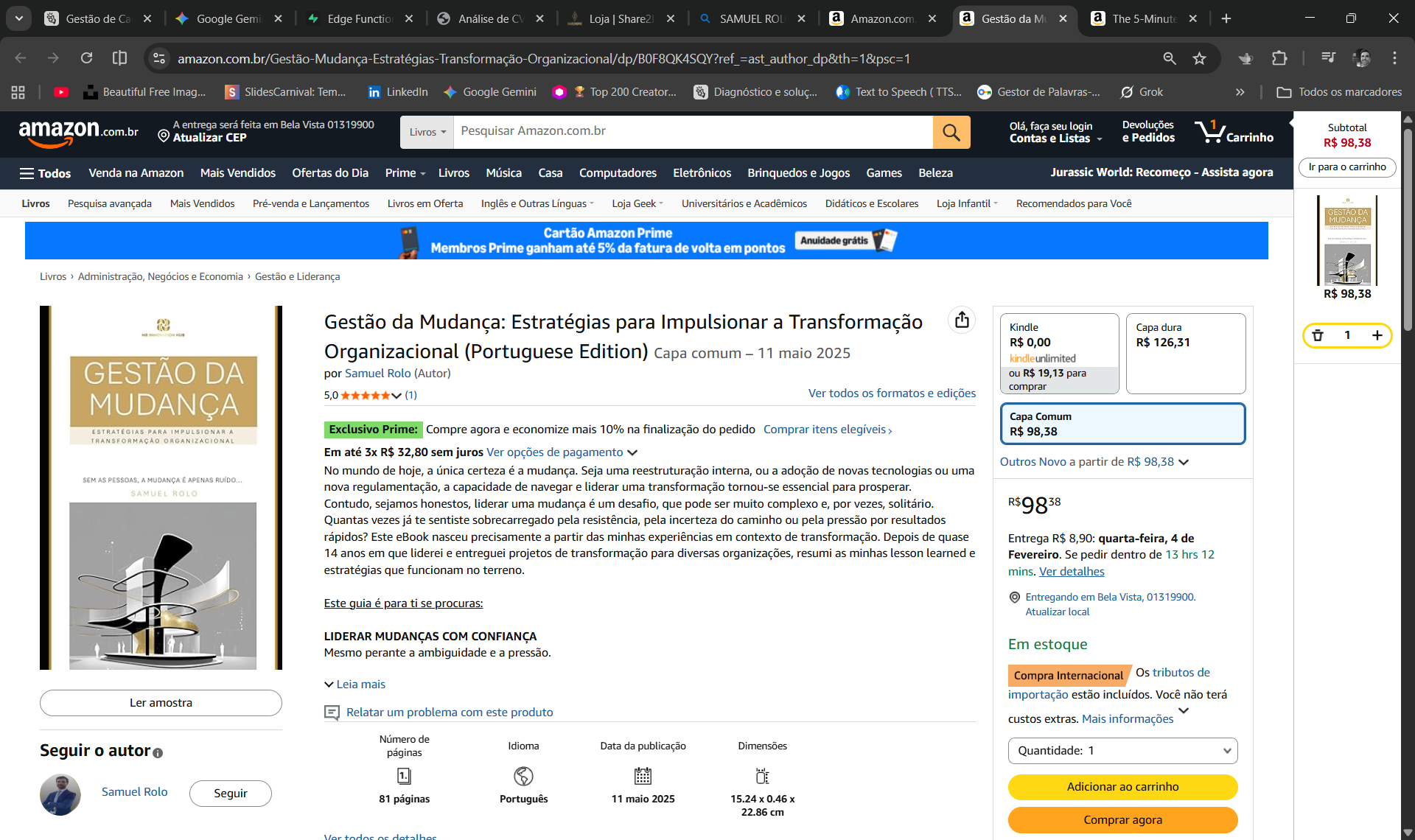Click the share icon next to the product title

click(961, 320)
